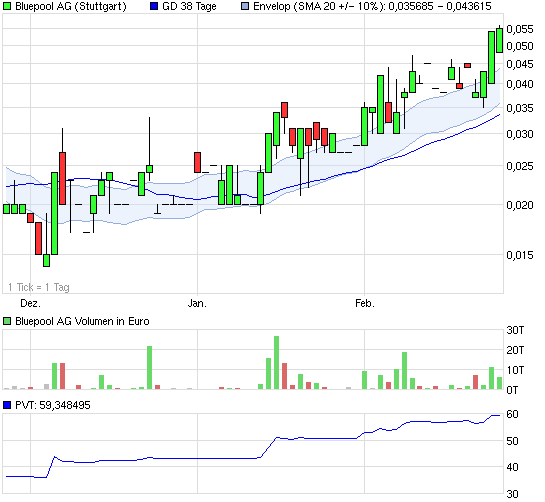Click the tallest February green volume bar
This screenshot has width=545, height=502.
405,371
